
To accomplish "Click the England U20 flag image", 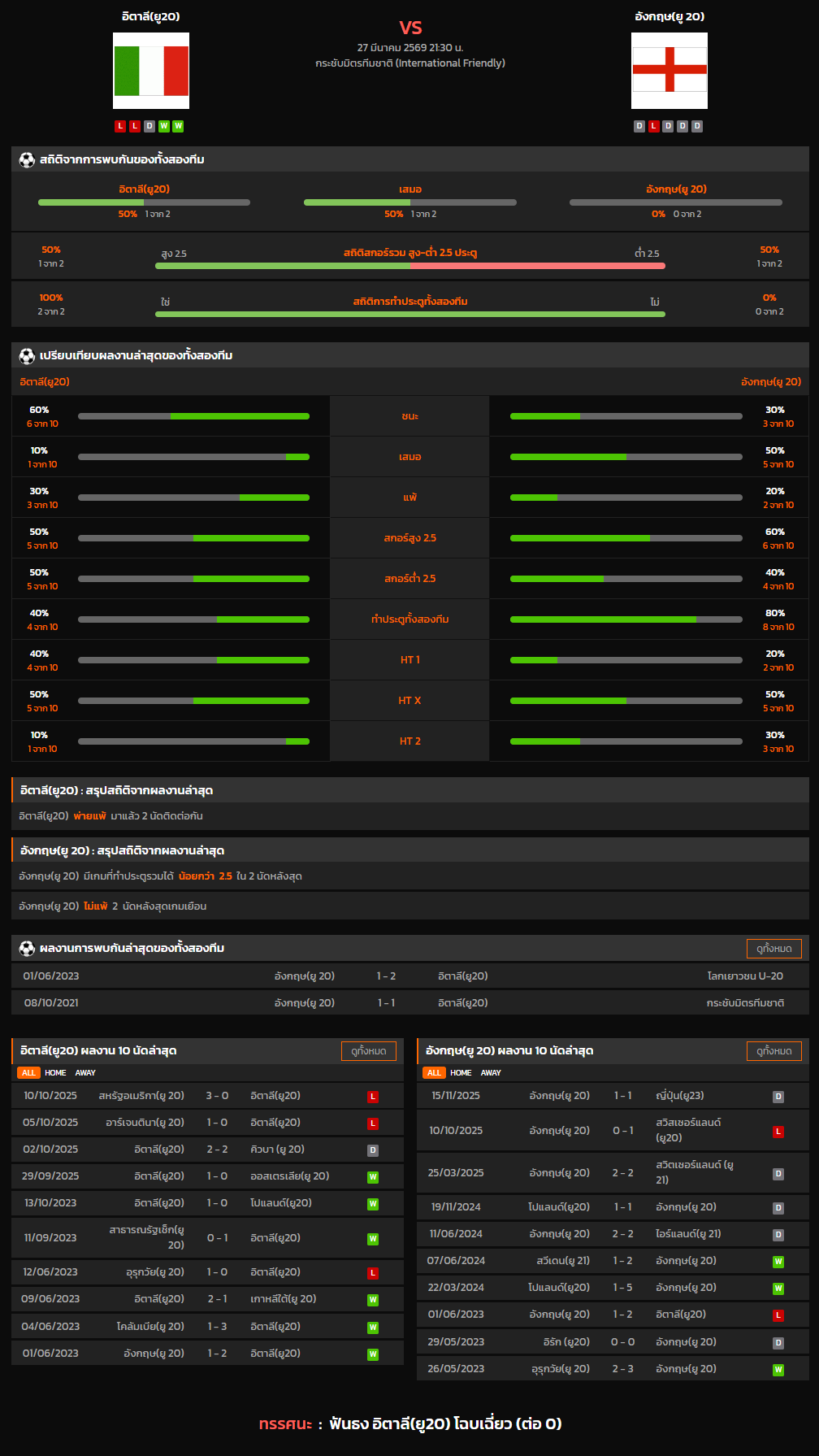I will (x=669, y=71).
